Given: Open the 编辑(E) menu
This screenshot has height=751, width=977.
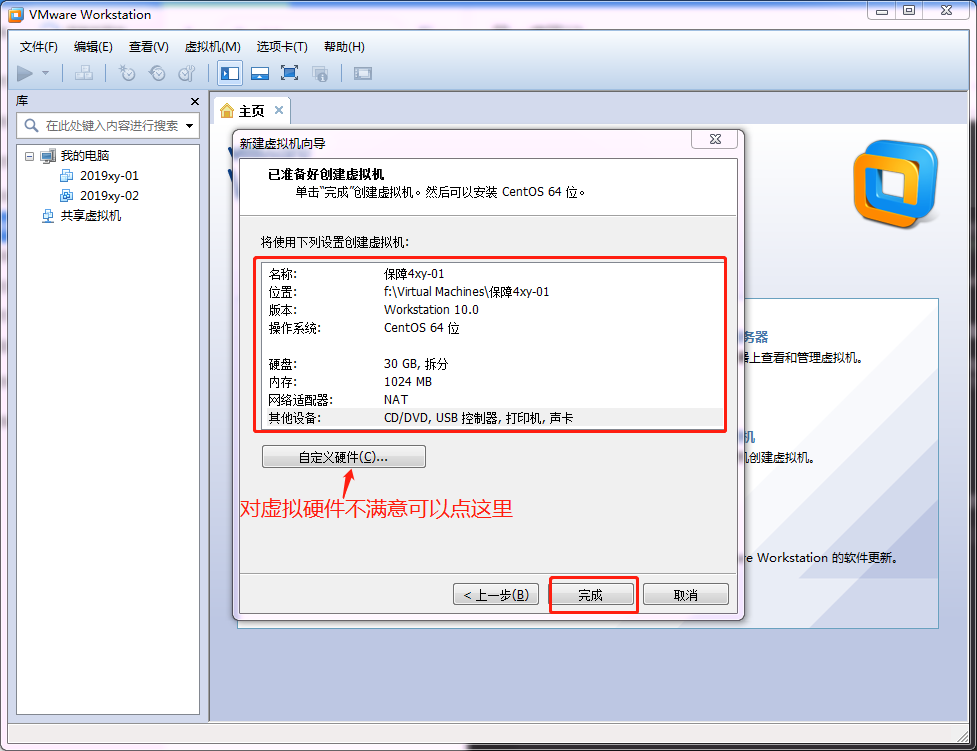Looking at the screenshot, I should click(x=93, y=47).
